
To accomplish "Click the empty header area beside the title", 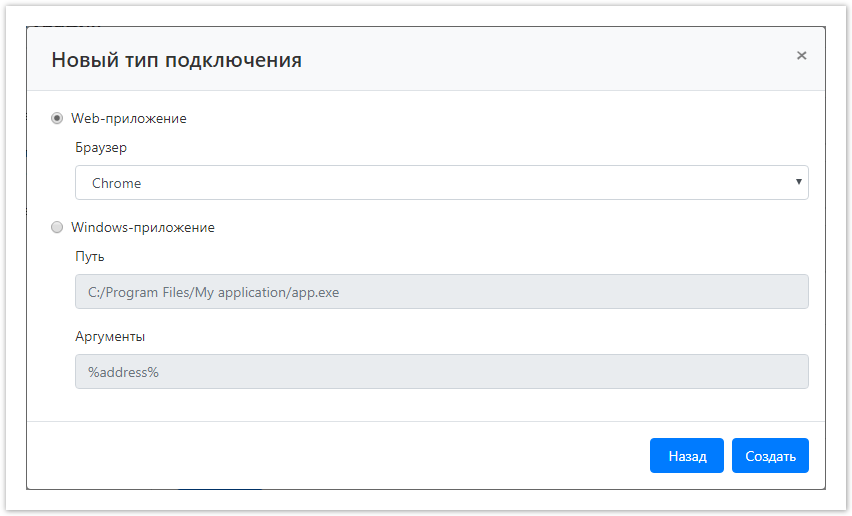I will point(550,60).
